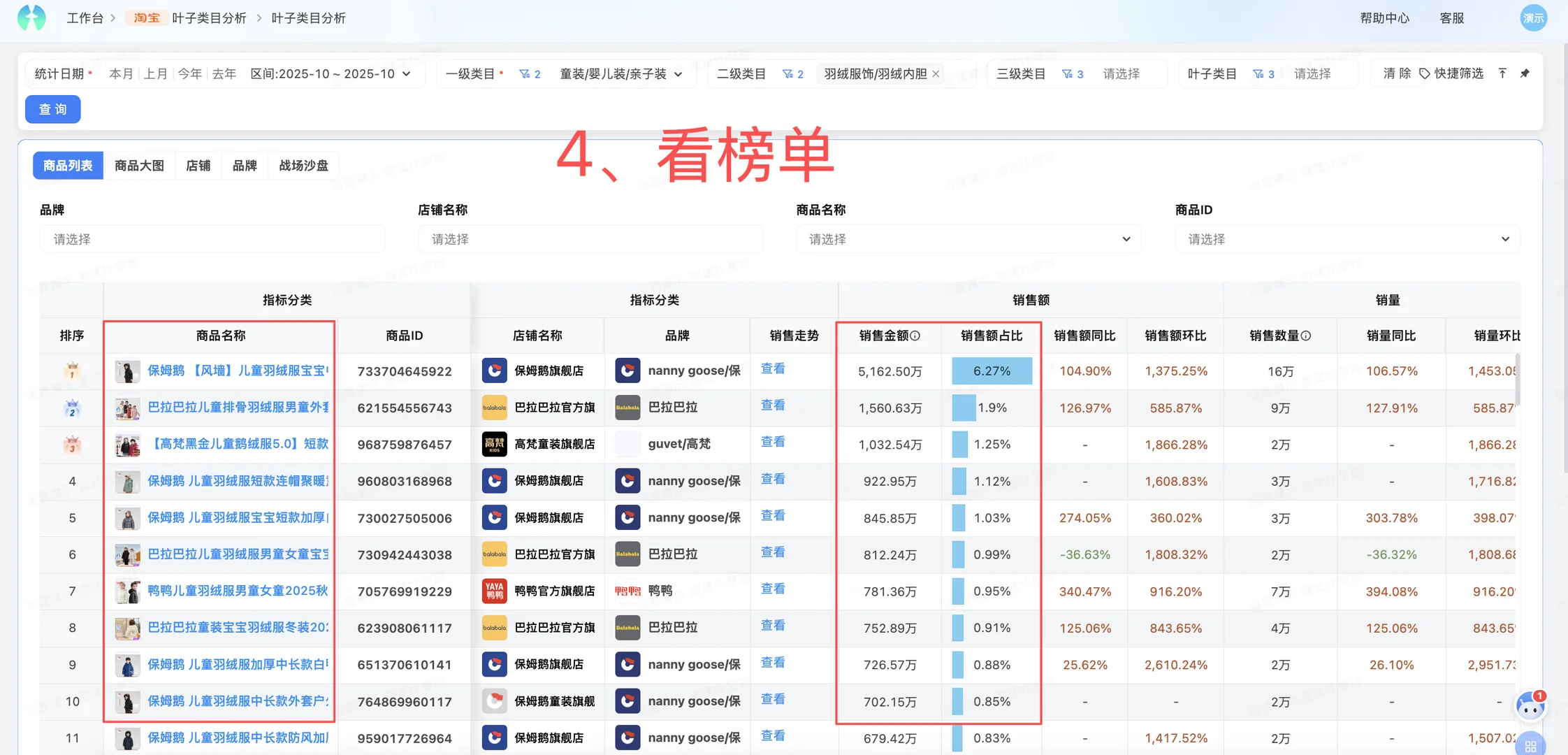
Task: Click the 品牌 filter select field
Action: tap(212, 239)
